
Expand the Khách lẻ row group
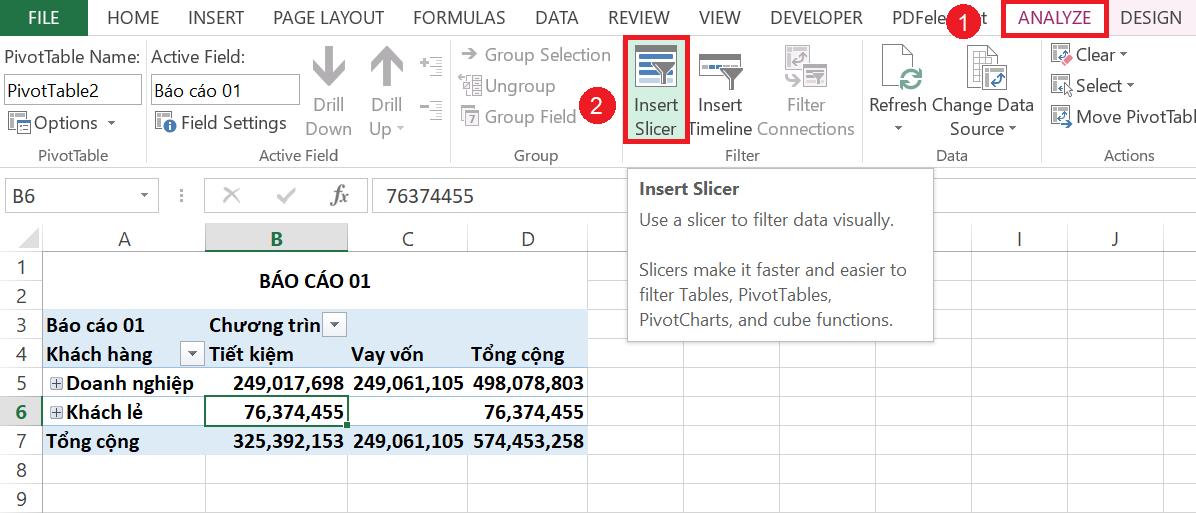click(56, 412)
